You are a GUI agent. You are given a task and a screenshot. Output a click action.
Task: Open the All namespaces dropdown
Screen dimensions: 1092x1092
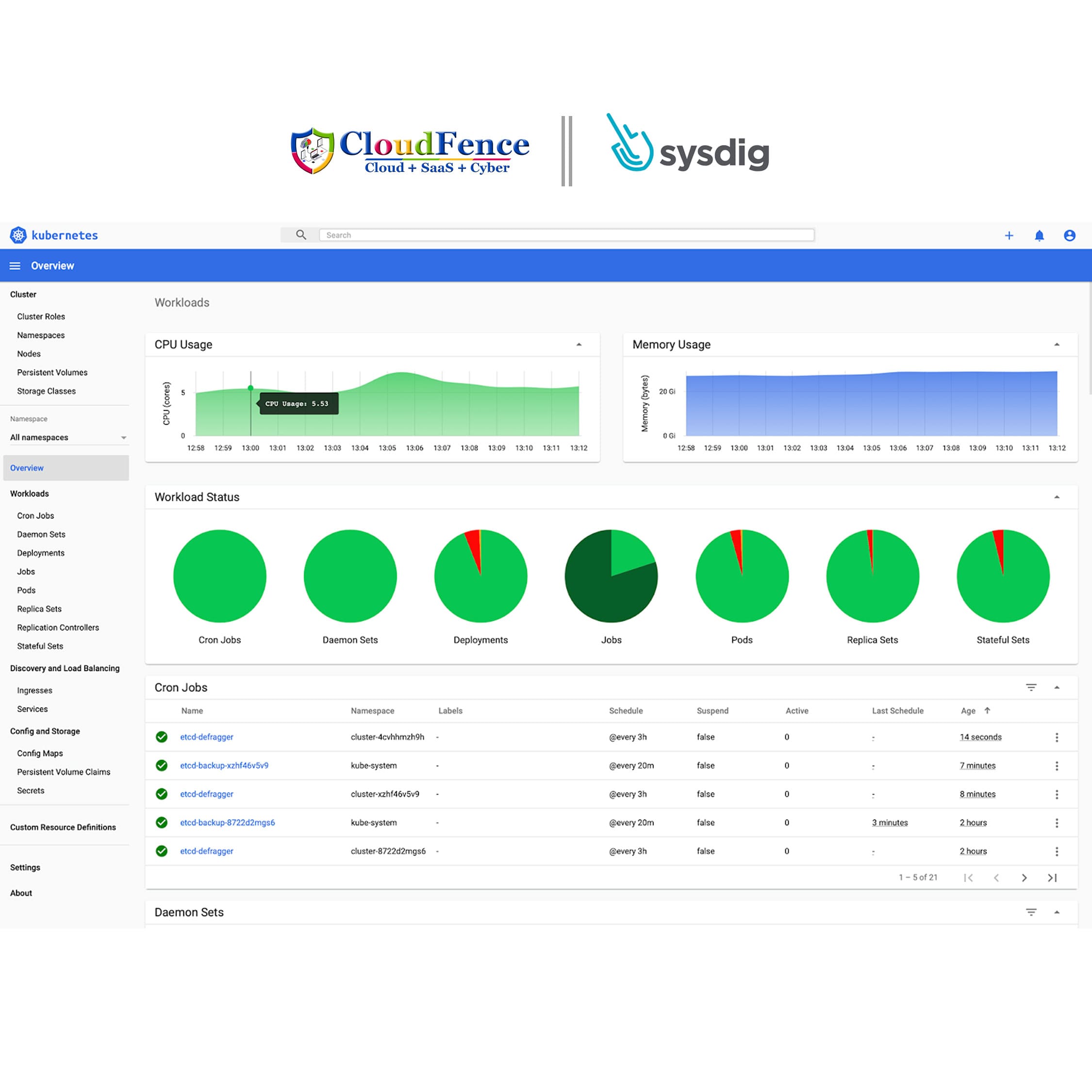click(x=68, y=437)
